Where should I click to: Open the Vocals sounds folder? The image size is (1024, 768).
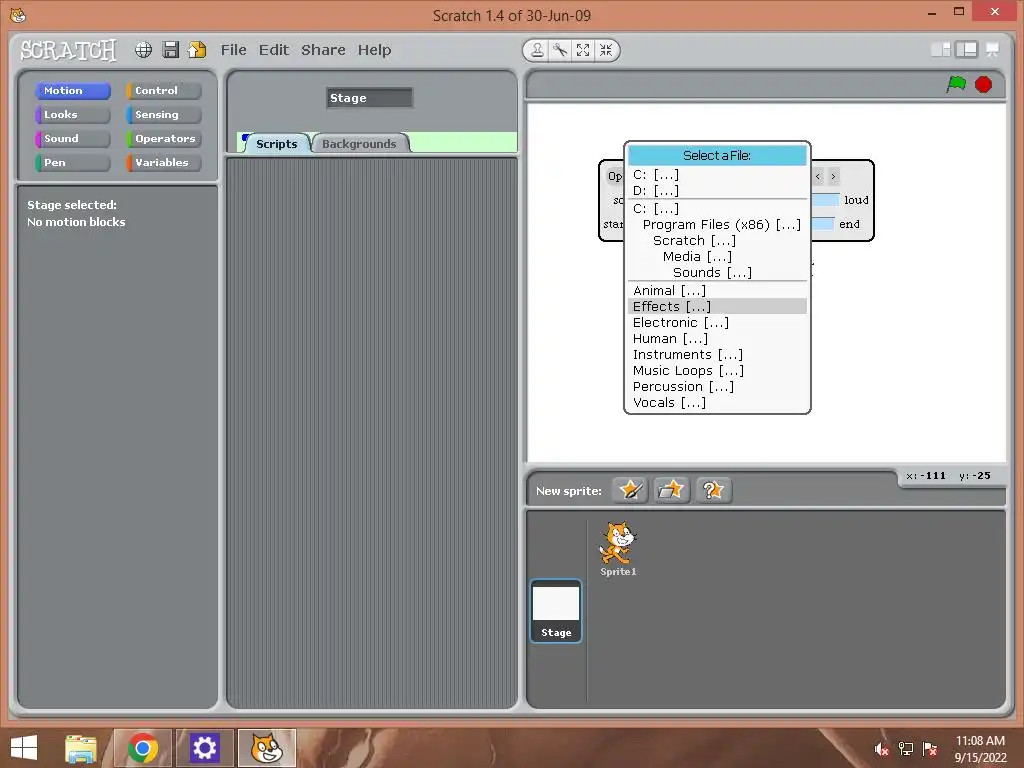click(x=717, y=402)
